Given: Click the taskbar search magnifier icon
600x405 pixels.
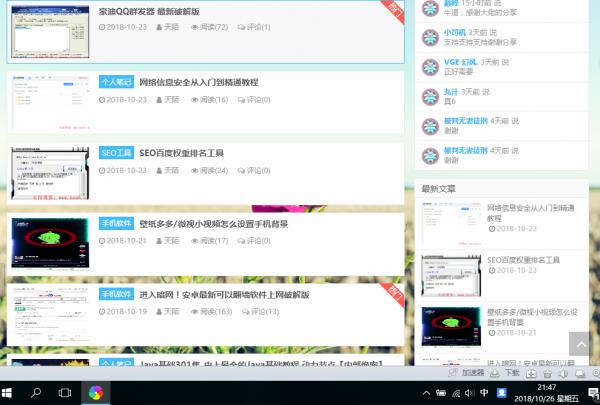Looking at the screenshot, I should coord(38,392).
